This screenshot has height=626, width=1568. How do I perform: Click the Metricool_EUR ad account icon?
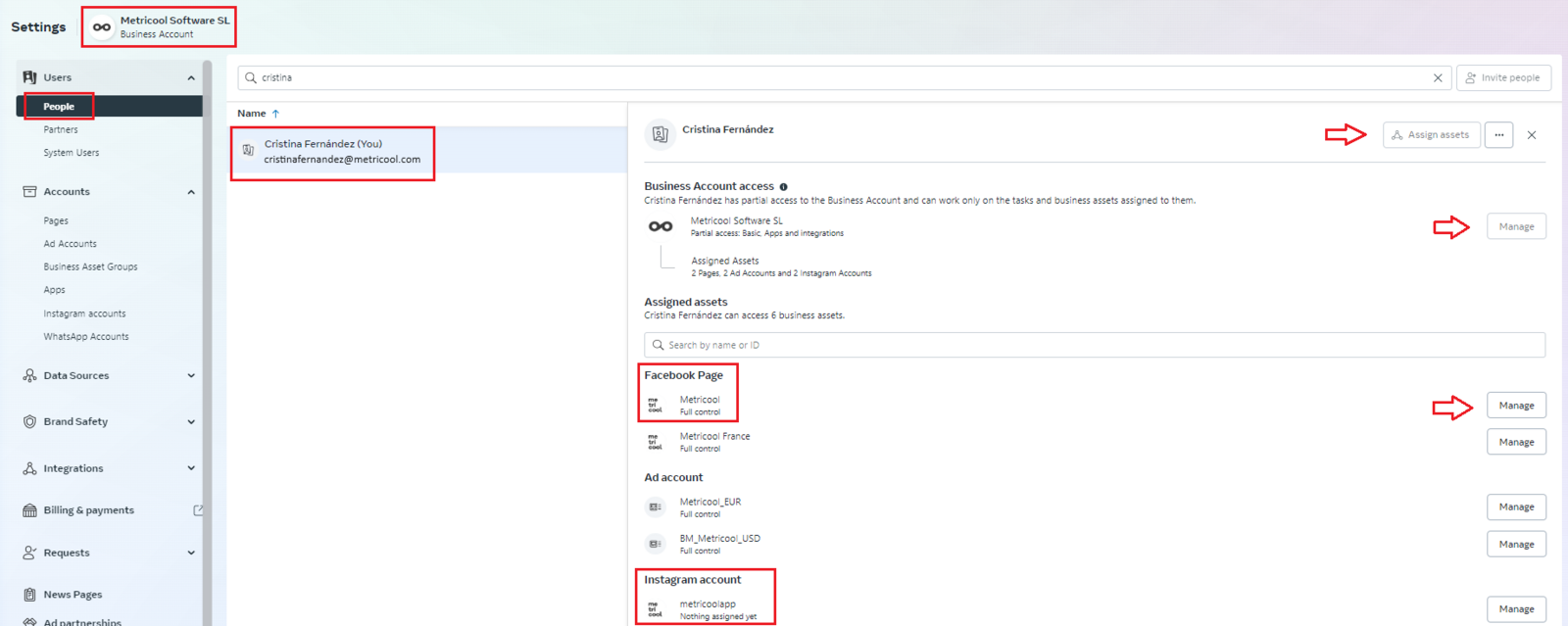[x=655, y=507]
